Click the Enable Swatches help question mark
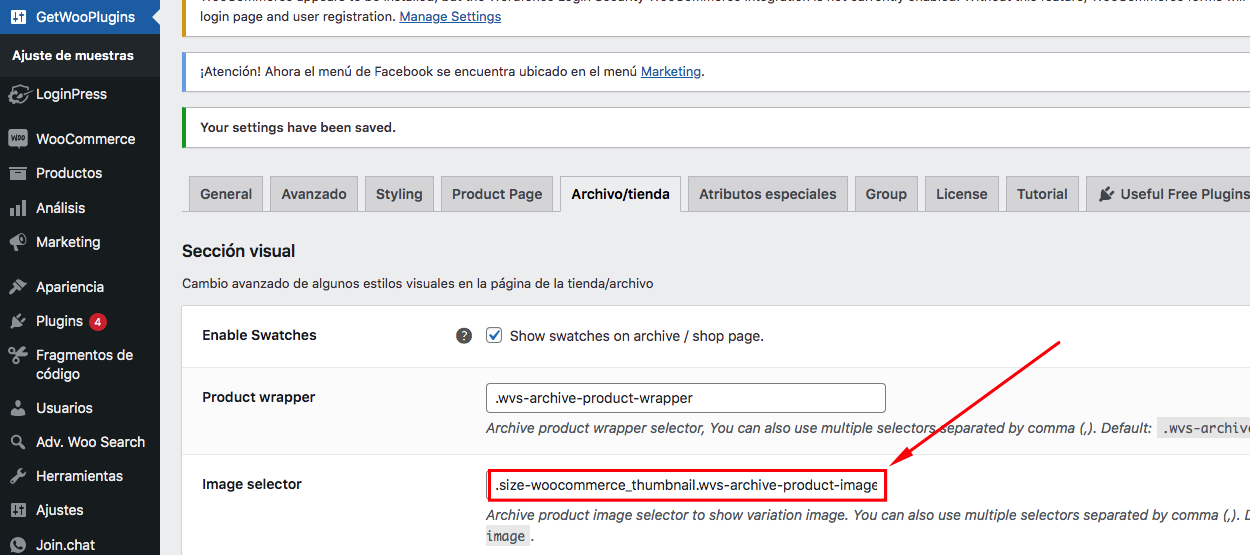 point(464,336)
